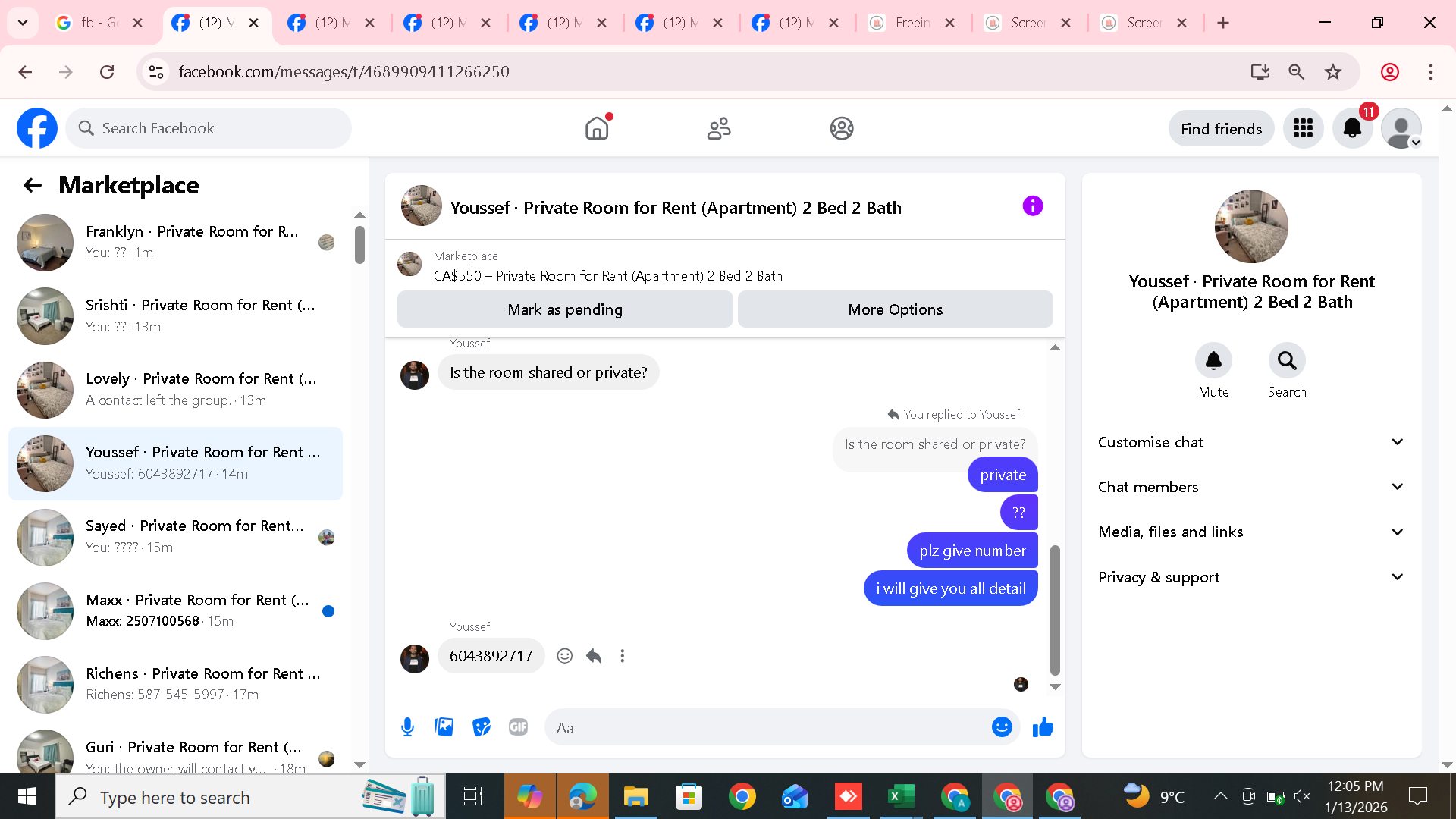1456x819 pixels.
Task: Click Mark as pending button
Action: click(x=564, y=309)
